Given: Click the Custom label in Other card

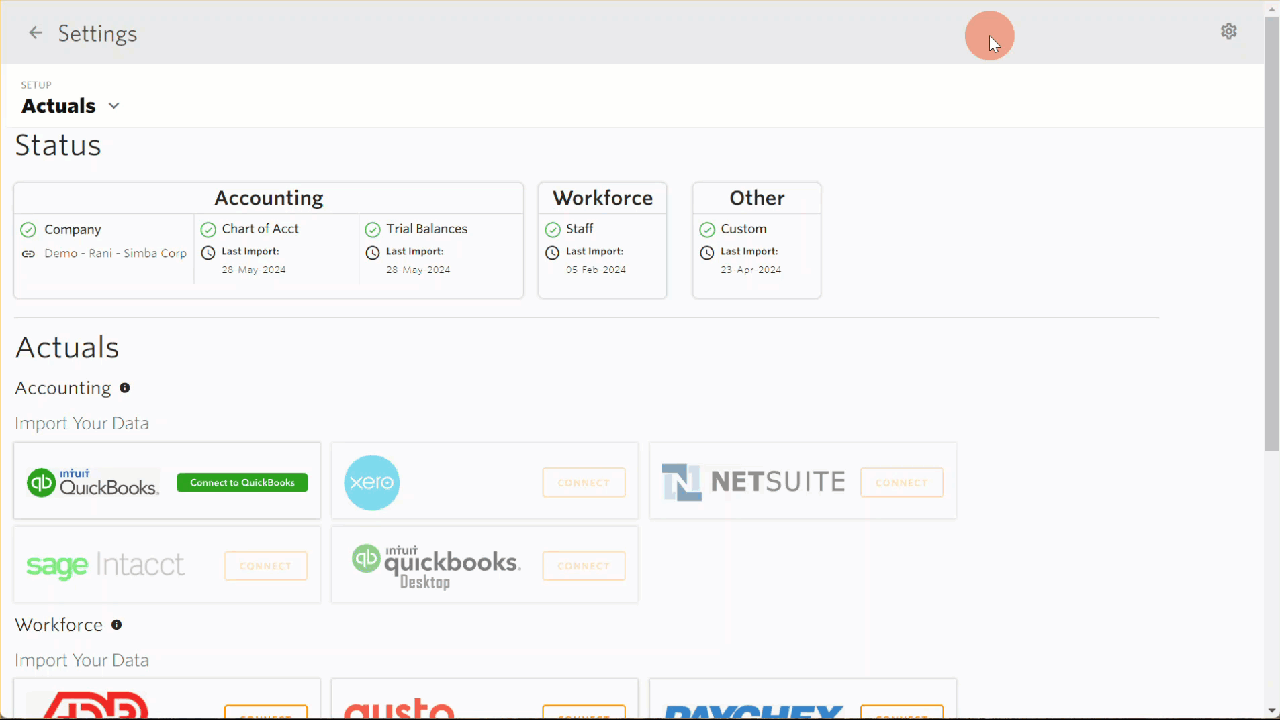Looking at the screenshot, I should pyautogui.click(x=744, y=229).
